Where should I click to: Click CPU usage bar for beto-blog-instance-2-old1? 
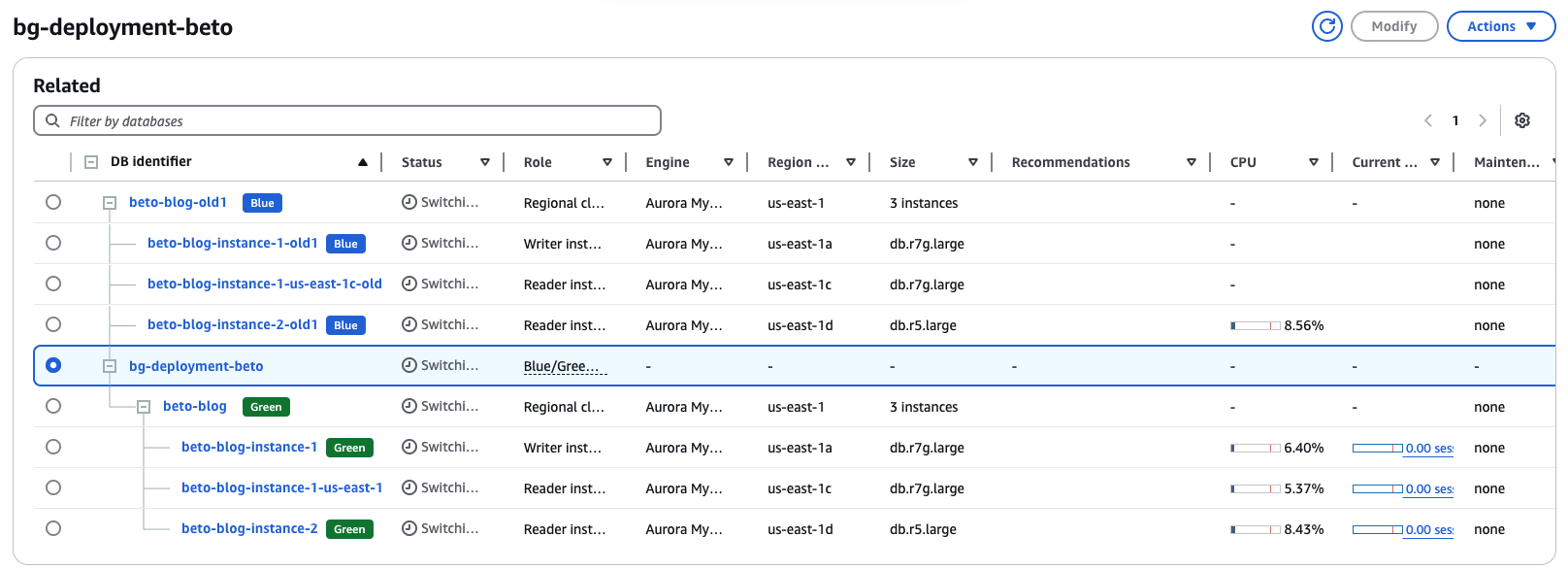[x=1256, y=325]
